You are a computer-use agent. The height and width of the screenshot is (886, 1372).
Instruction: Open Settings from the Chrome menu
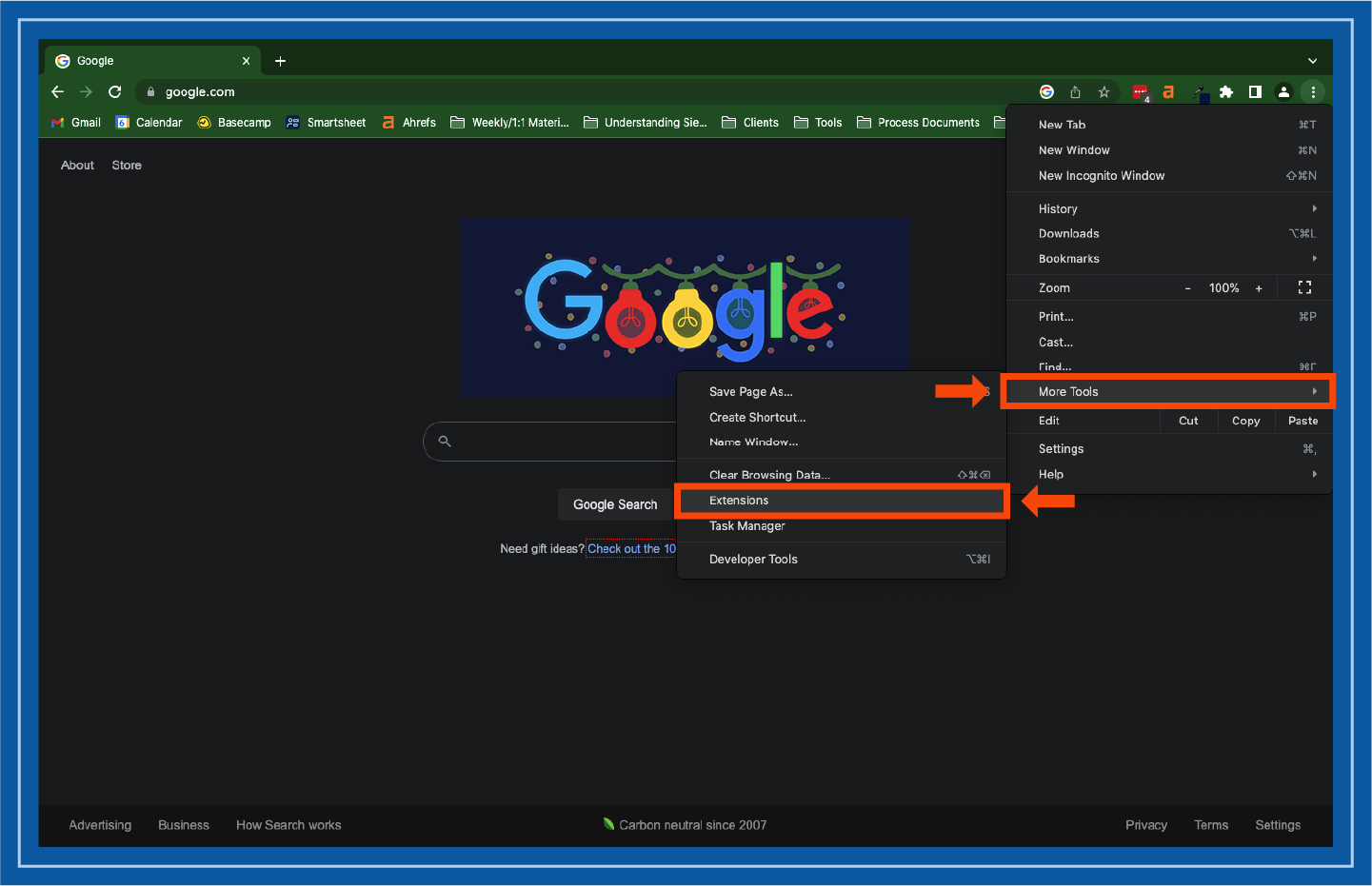point(1169,449)
